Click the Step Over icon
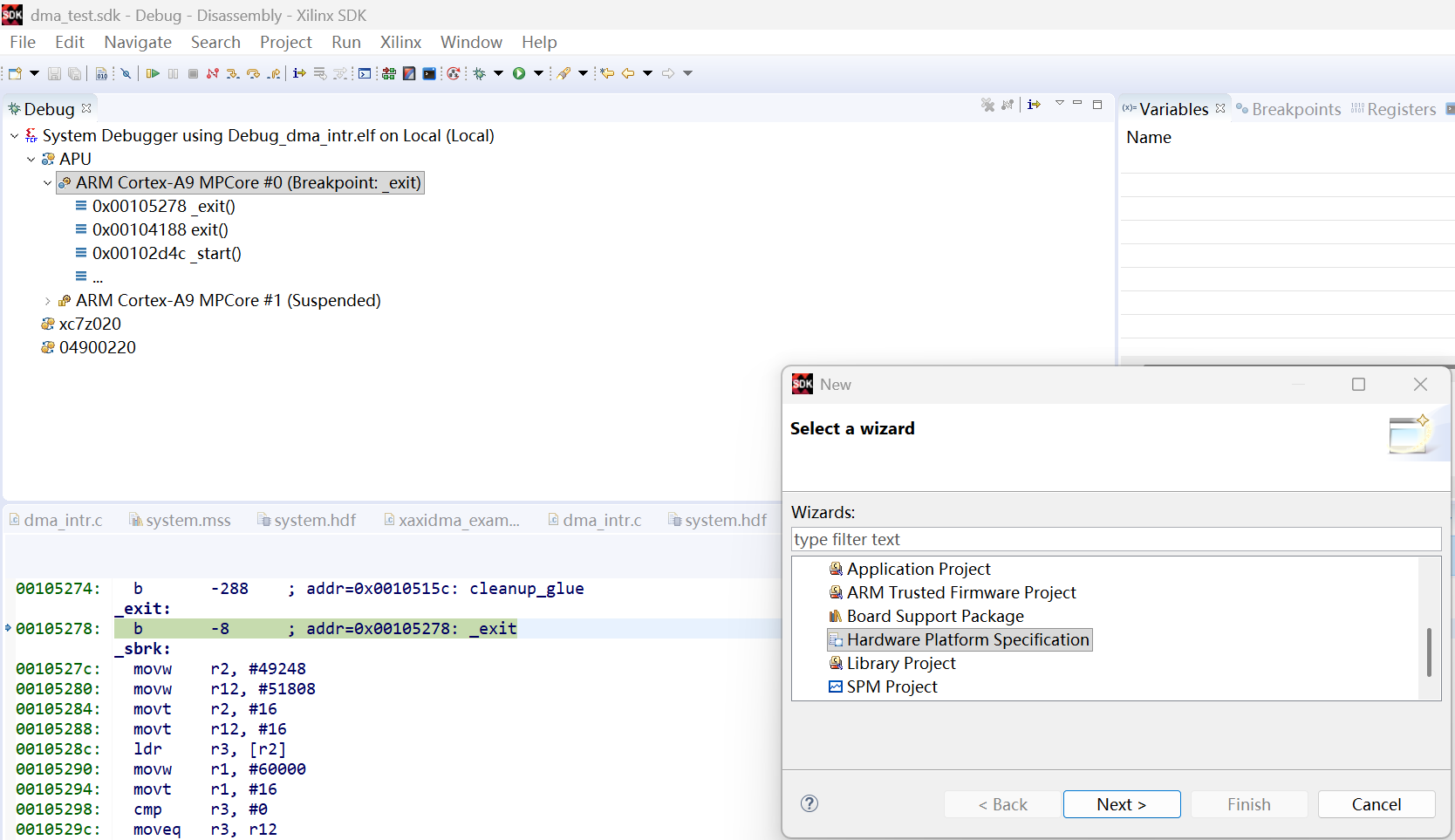 [x=253, y=73]
